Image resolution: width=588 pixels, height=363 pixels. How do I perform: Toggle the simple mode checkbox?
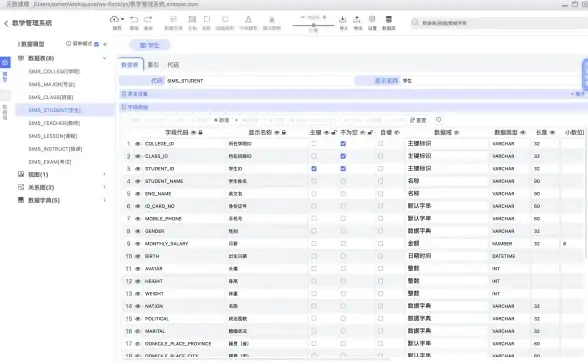[96, 44]
